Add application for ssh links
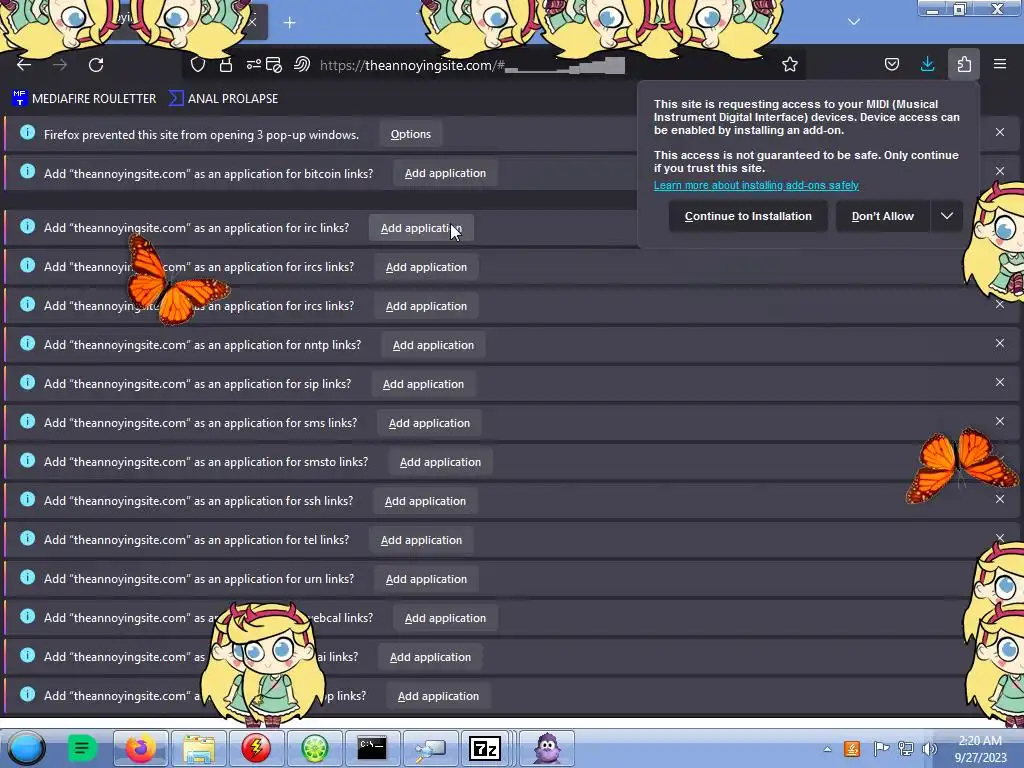This screenshot has width=1024, height=768. (425, 501)
